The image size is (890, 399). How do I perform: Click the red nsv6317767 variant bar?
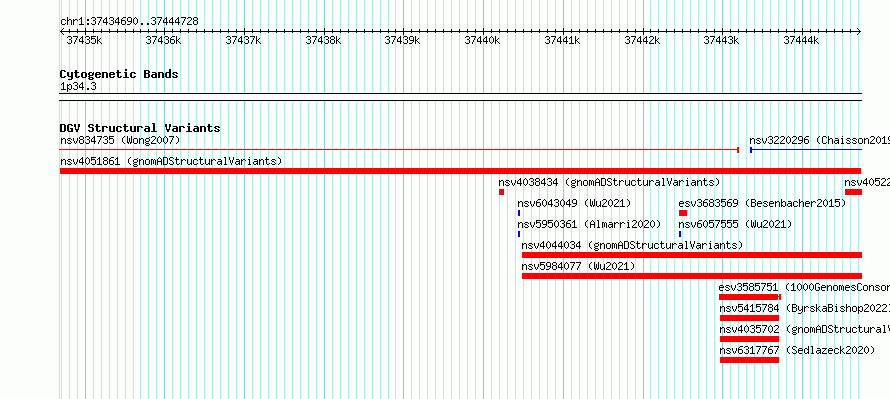749,360
